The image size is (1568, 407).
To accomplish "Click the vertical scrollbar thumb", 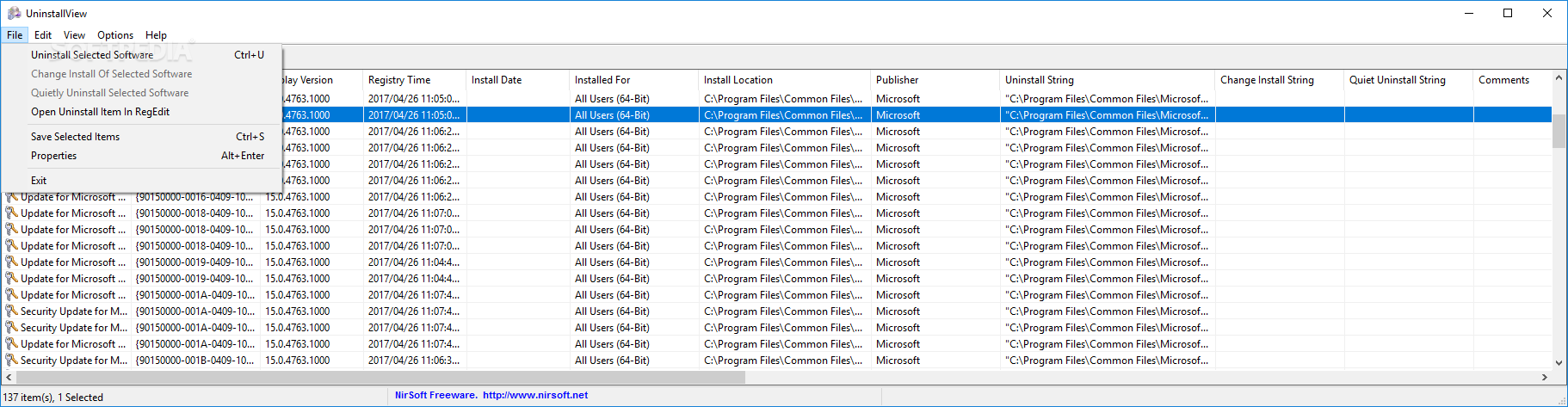I will click(1559, 131).
